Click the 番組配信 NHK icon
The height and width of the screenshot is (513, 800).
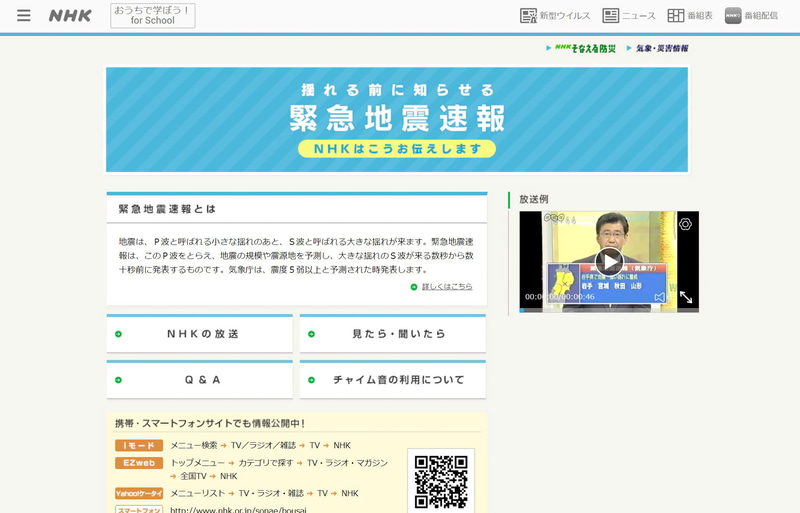coord(733,16)
